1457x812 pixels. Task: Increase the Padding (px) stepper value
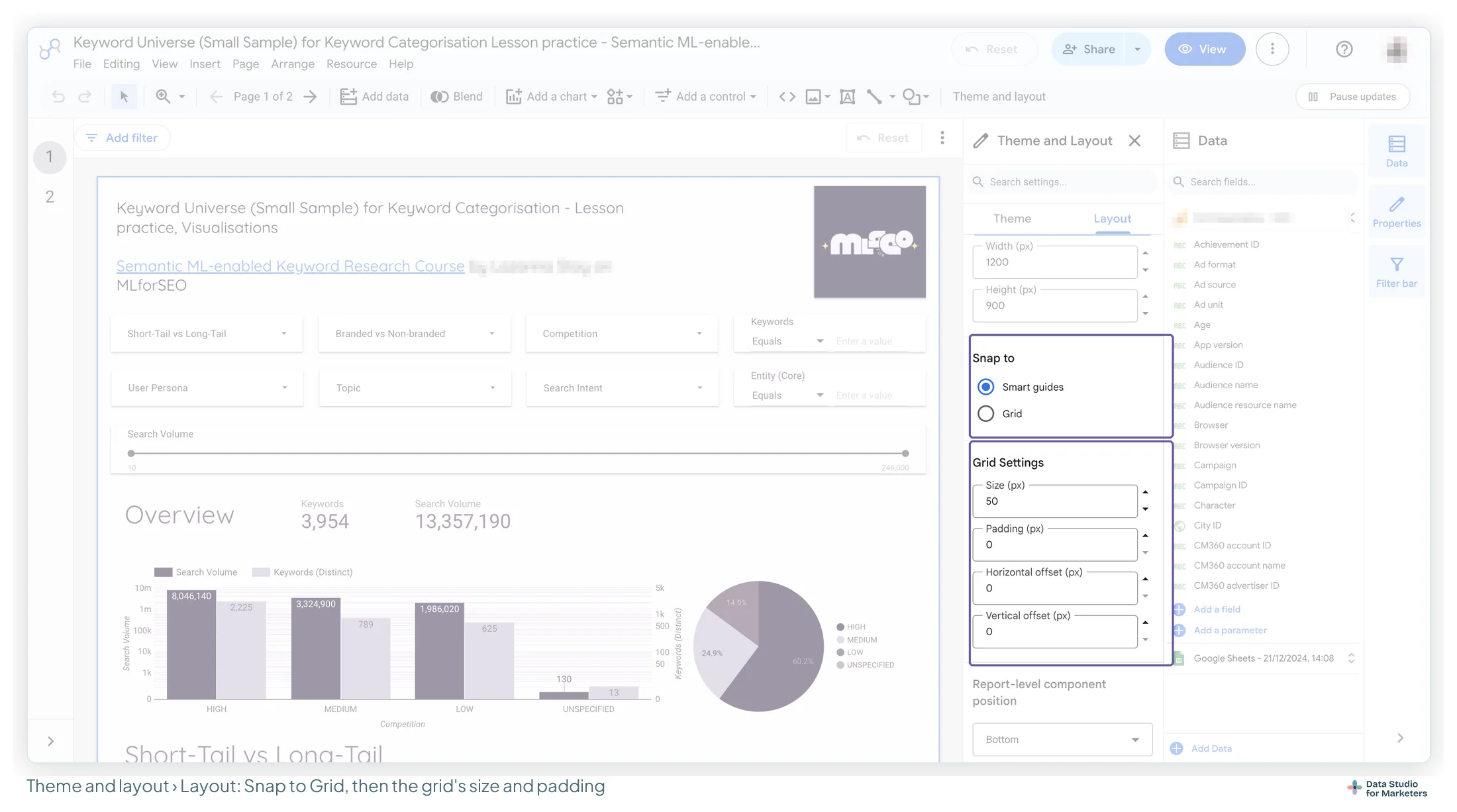click(x=1145, y=536)
